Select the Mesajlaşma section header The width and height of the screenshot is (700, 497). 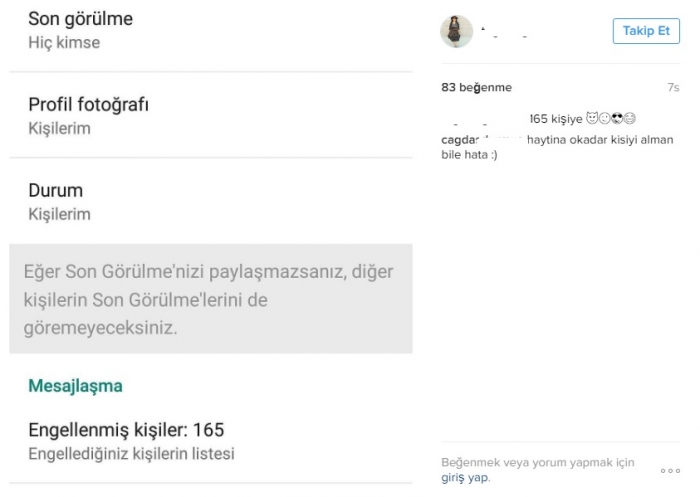click(76, 385)
